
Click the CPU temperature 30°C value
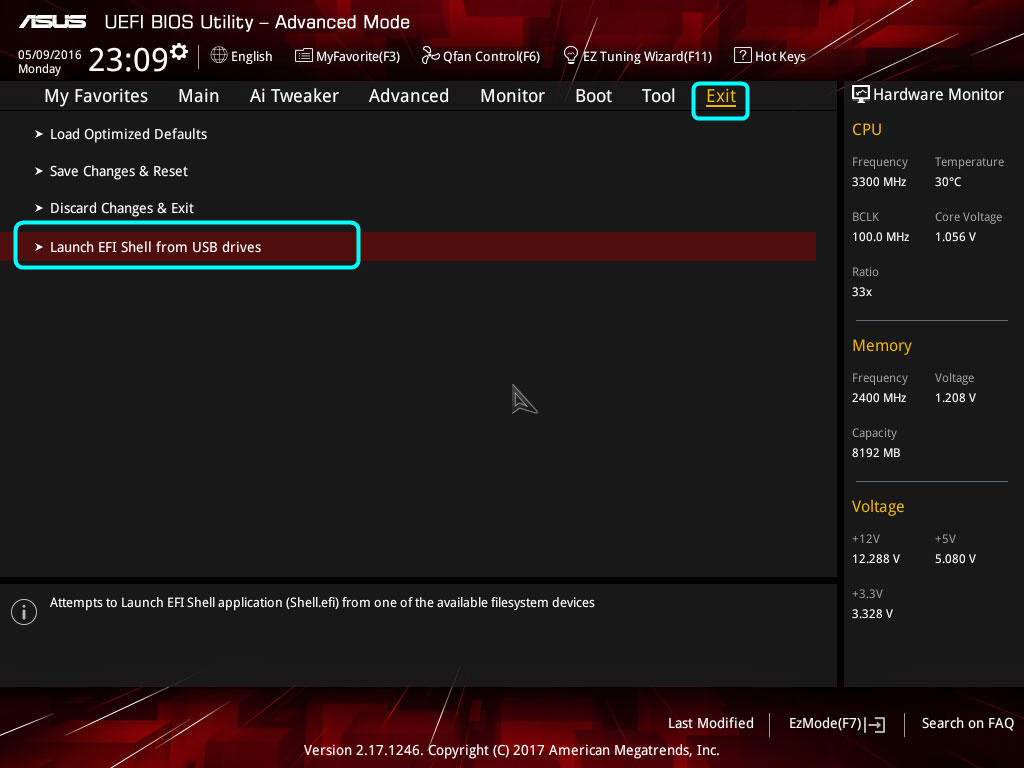tap(948, 182)
